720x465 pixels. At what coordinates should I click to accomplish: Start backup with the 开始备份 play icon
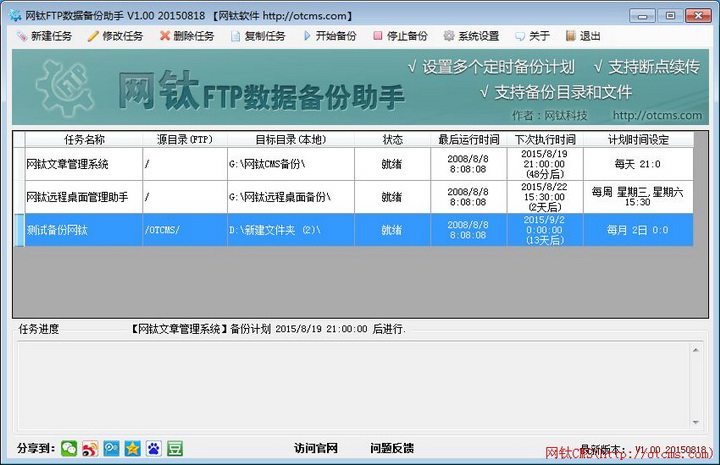307,36
